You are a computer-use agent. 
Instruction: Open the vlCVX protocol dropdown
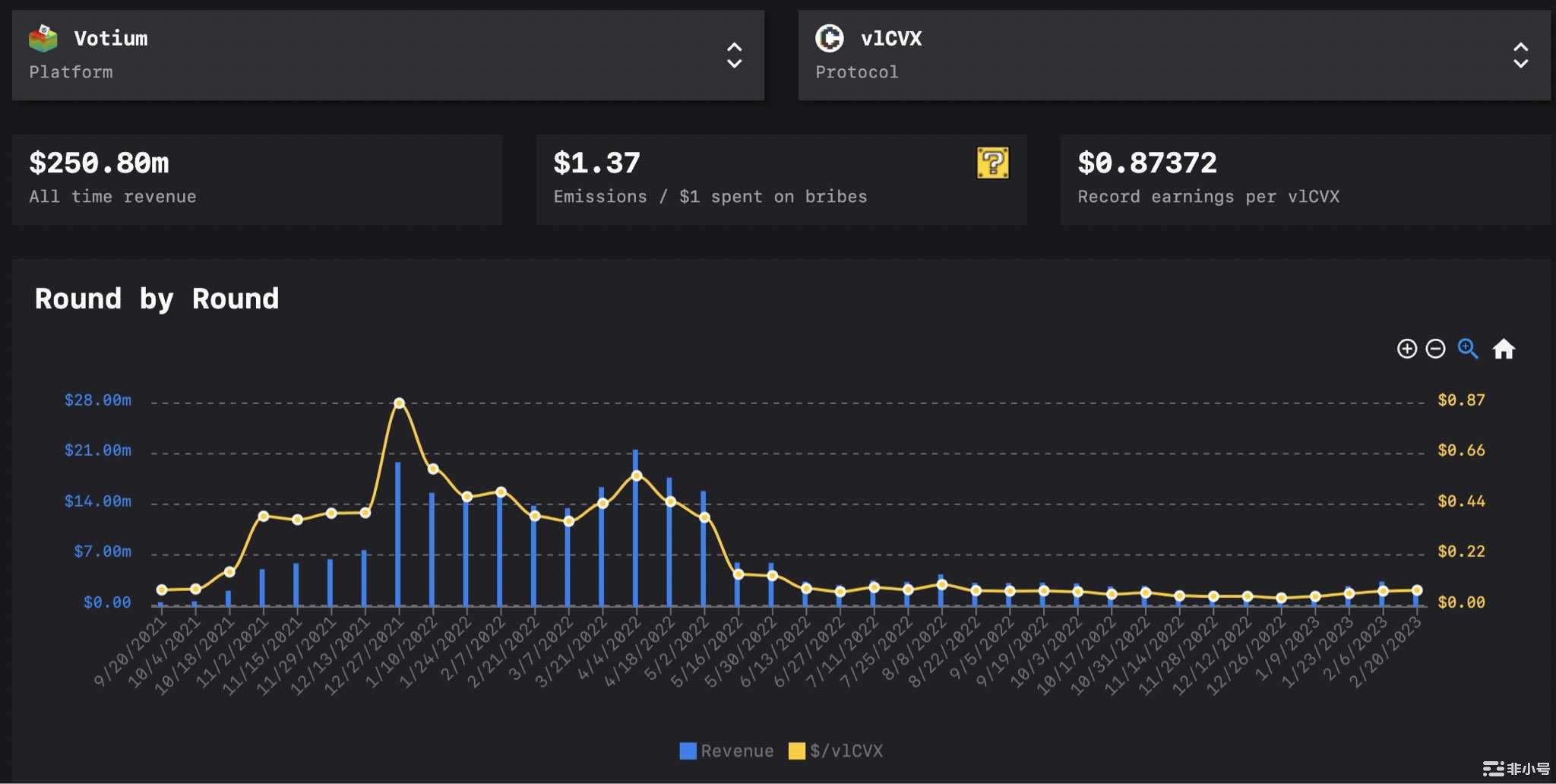(x=1173, y=55)
